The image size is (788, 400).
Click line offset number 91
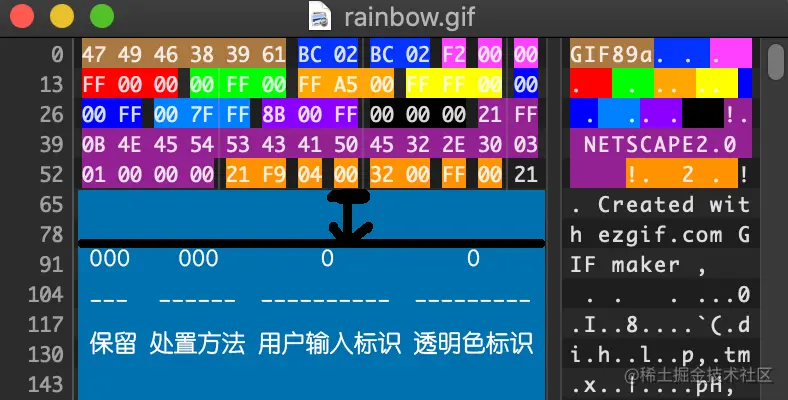click(52, 265)
